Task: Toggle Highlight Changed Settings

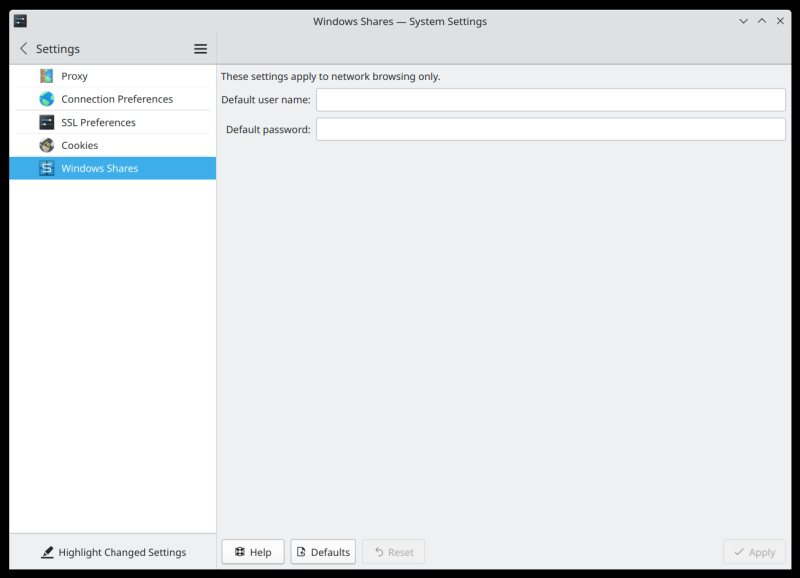Action: 113,552
